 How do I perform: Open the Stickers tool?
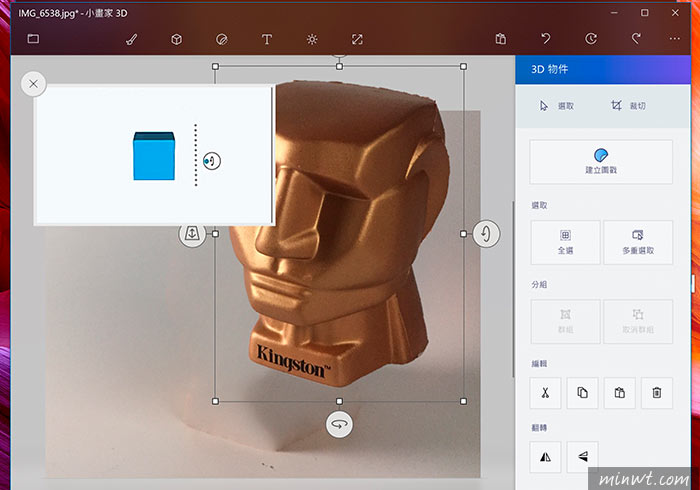click(x=221, y=40)
